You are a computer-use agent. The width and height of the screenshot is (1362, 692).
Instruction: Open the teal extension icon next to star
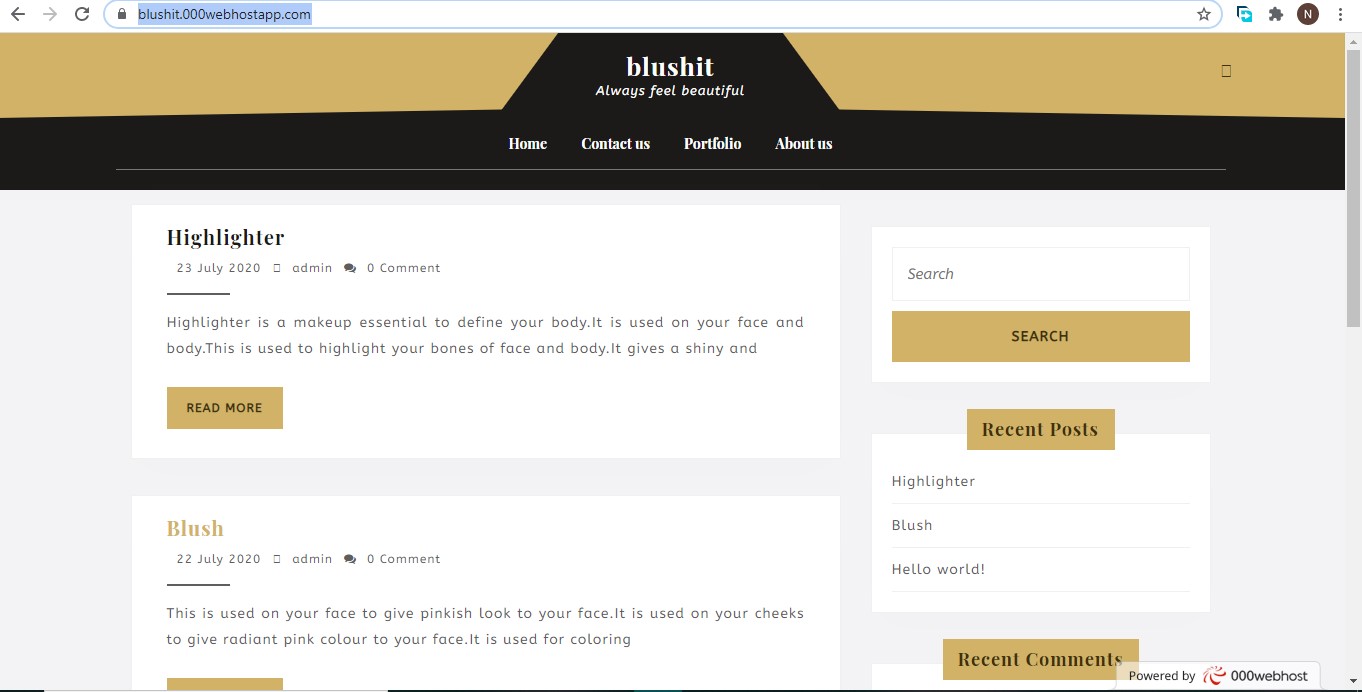[1245, 14]
